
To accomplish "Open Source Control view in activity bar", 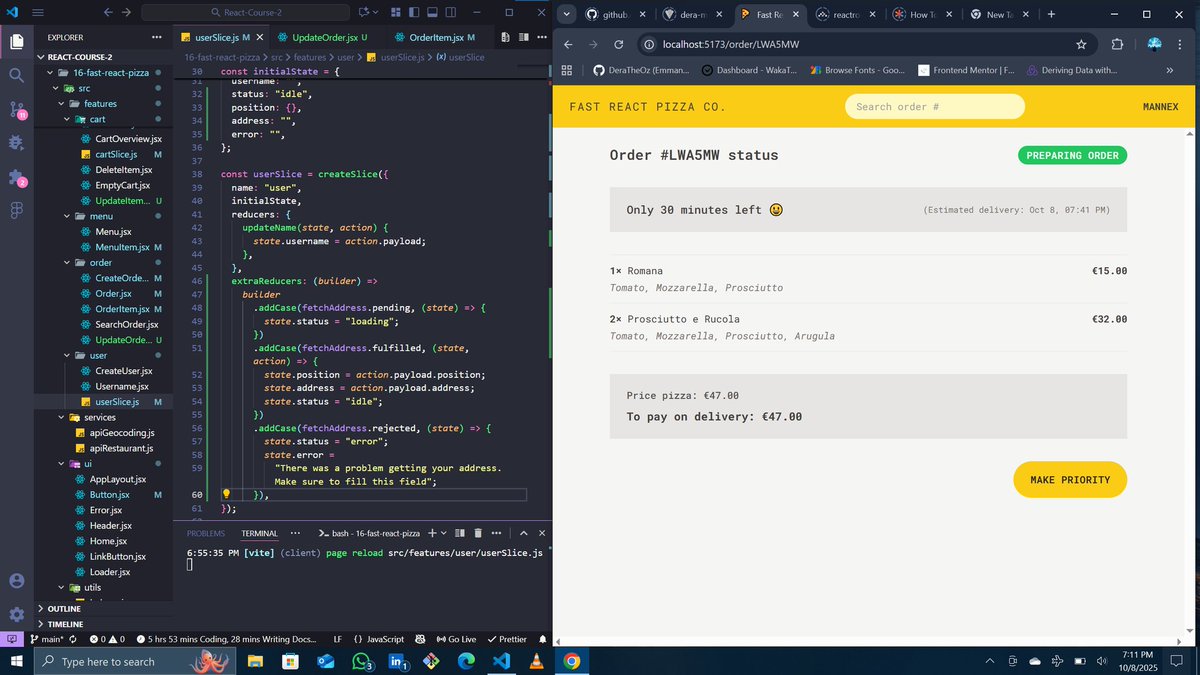I will coord(16,109).
